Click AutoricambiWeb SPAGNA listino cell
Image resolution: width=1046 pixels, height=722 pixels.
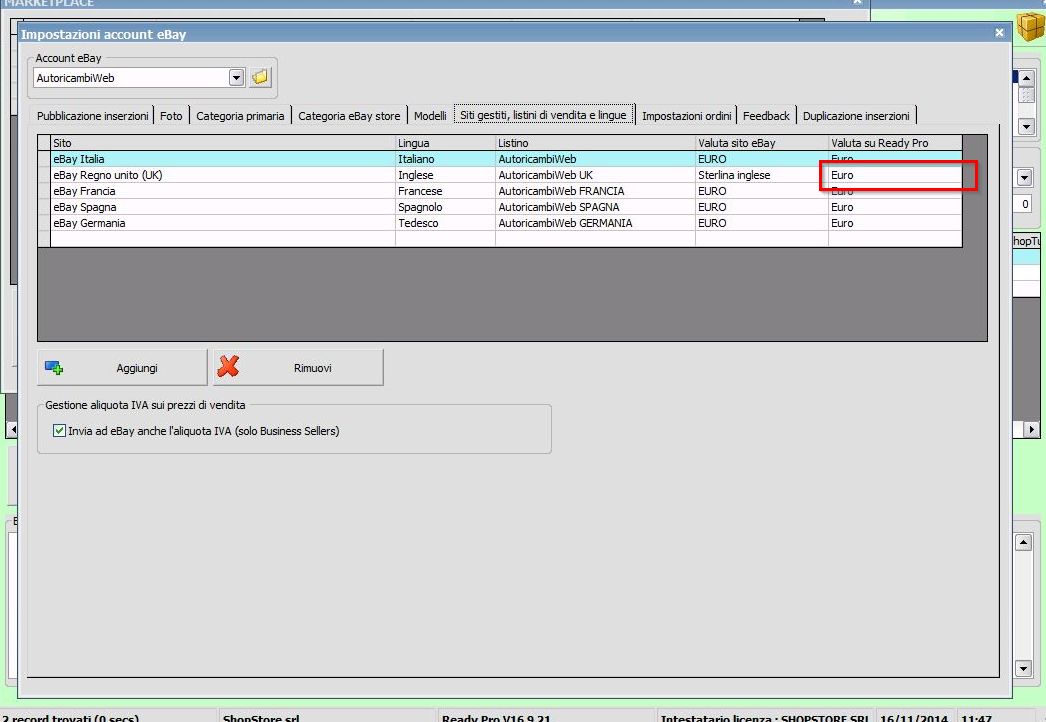[x=595, y=207]
